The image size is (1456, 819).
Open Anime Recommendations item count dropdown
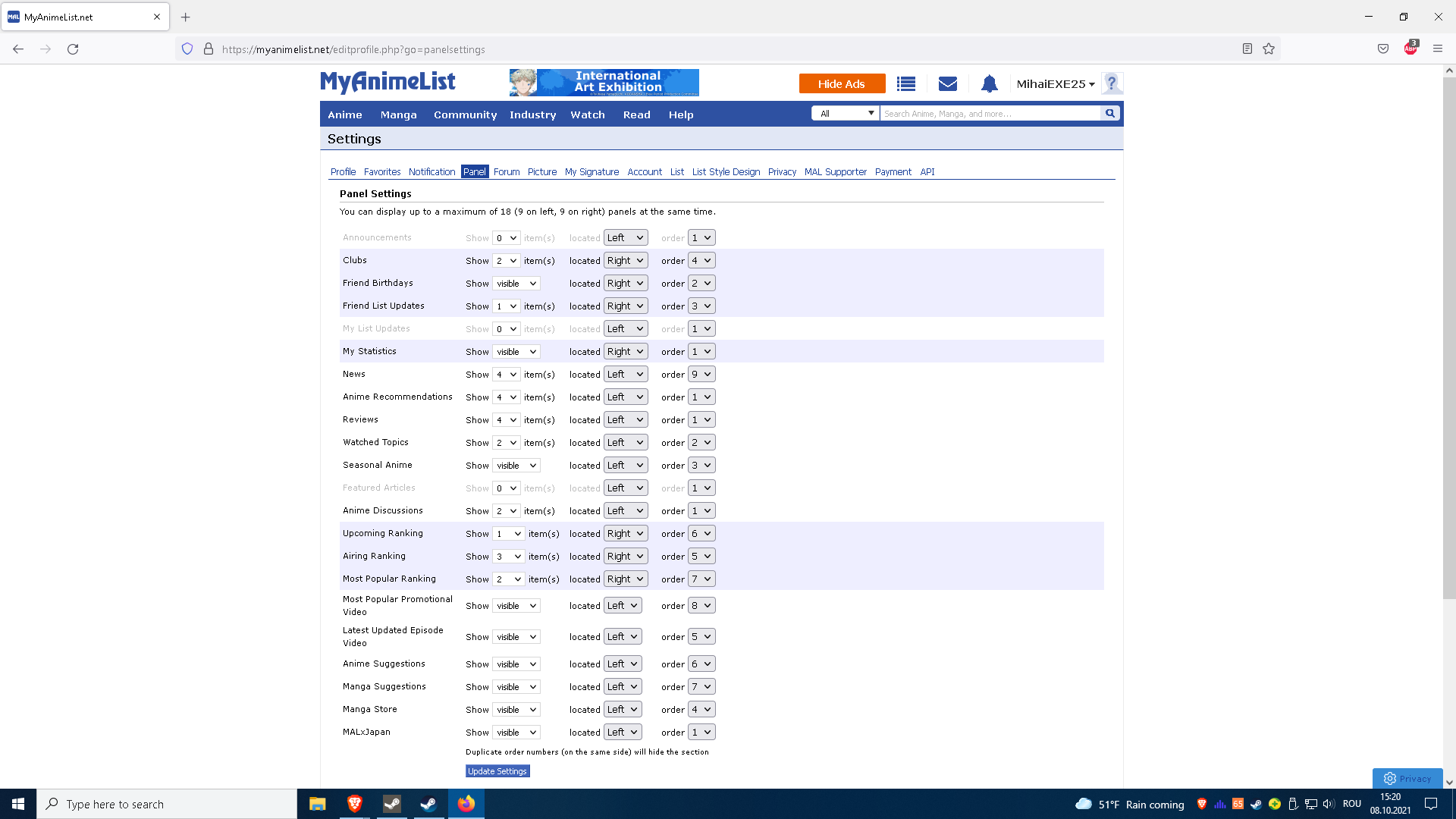pos(506,397)
